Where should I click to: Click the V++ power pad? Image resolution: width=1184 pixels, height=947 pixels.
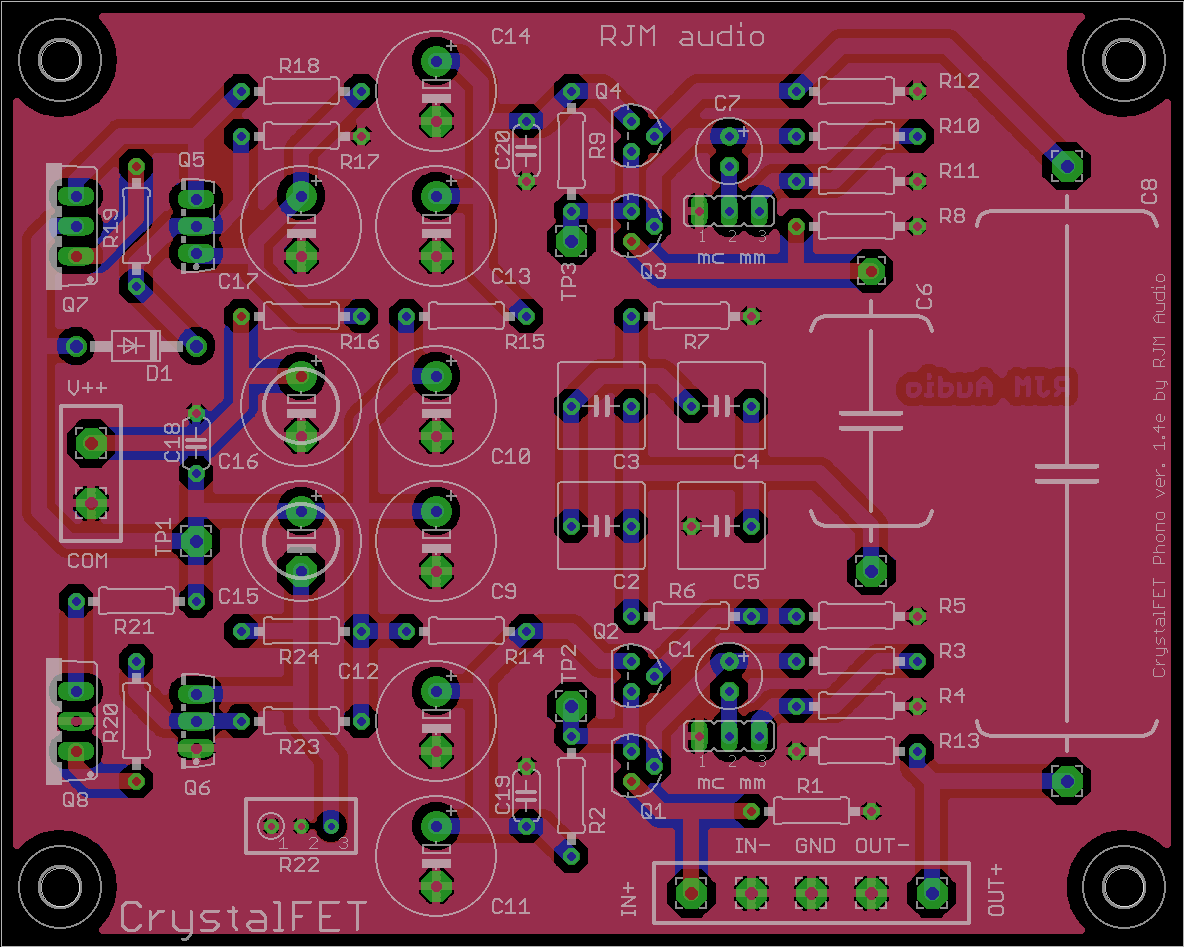click(91, 443)
